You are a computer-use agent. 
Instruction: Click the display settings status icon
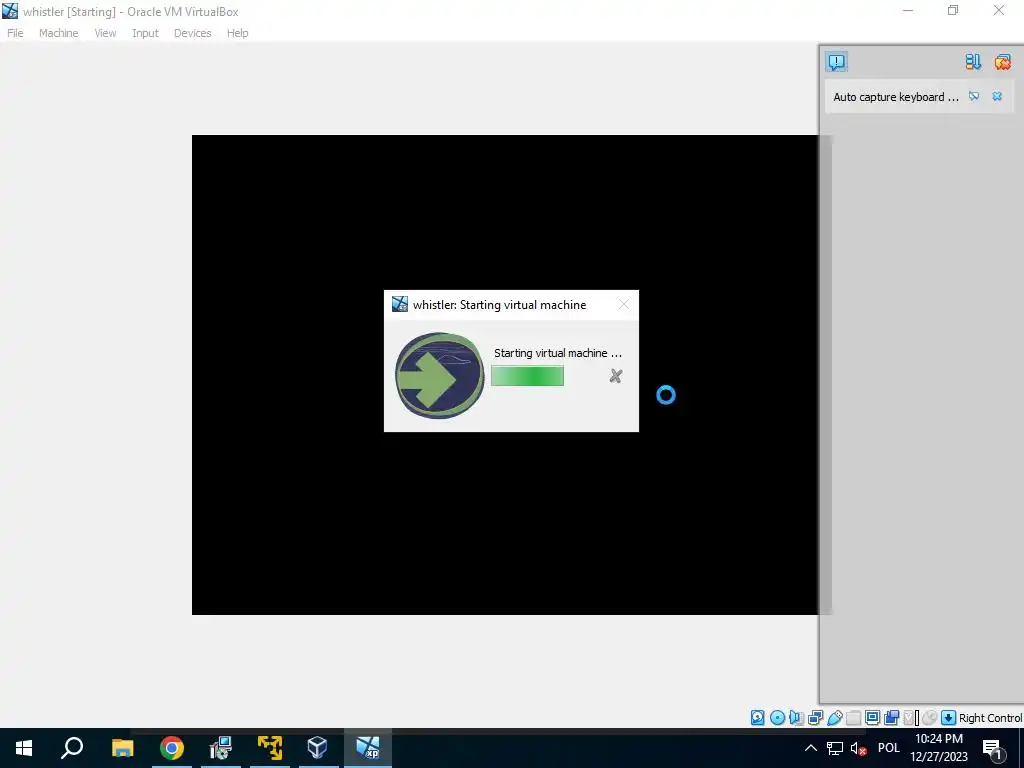(872, 718)
